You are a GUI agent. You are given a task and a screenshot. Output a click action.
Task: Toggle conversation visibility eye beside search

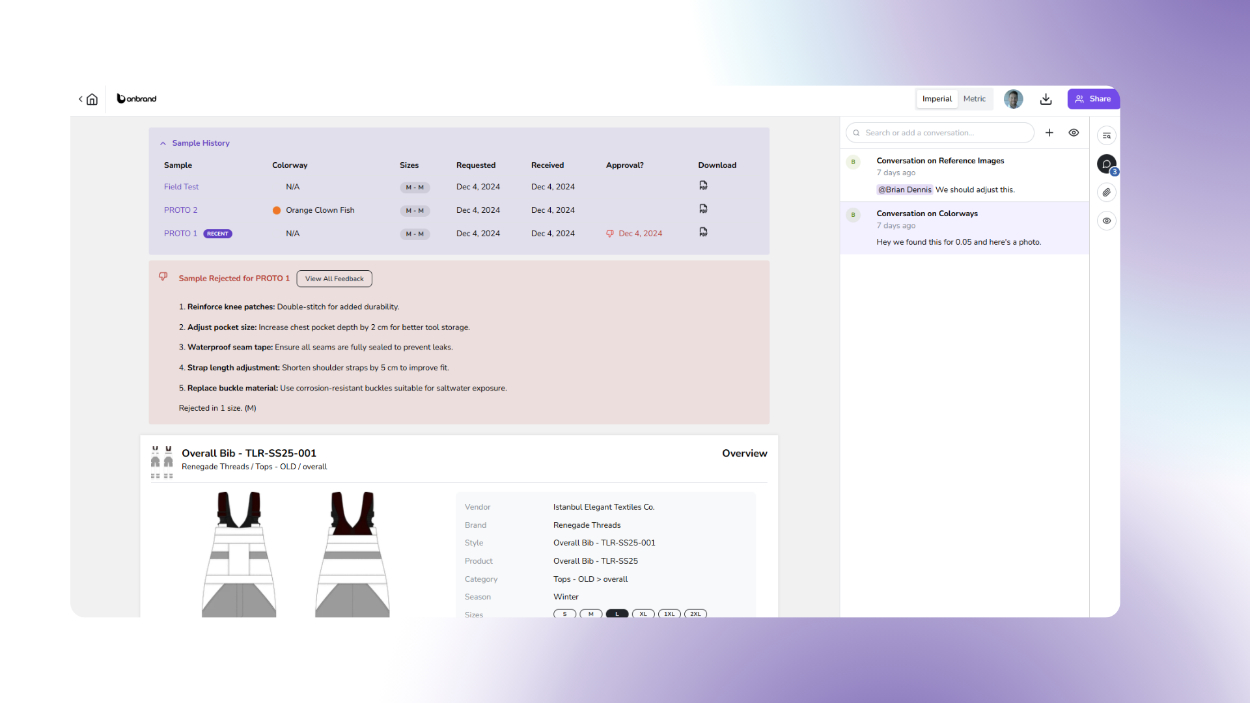1074,133
